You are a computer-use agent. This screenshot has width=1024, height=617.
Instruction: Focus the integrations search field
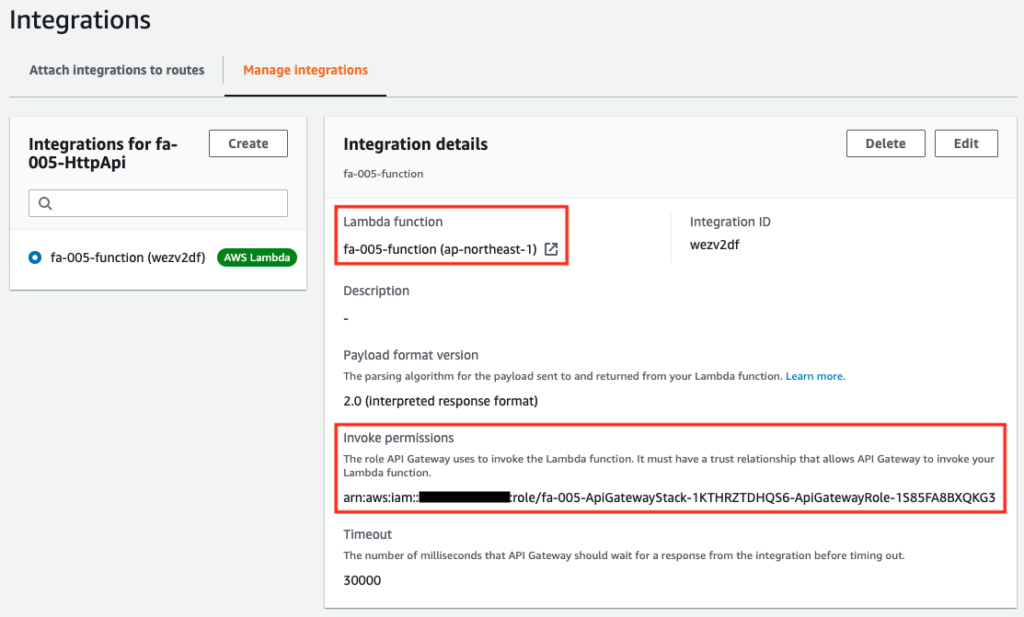[x=158, y=203]
